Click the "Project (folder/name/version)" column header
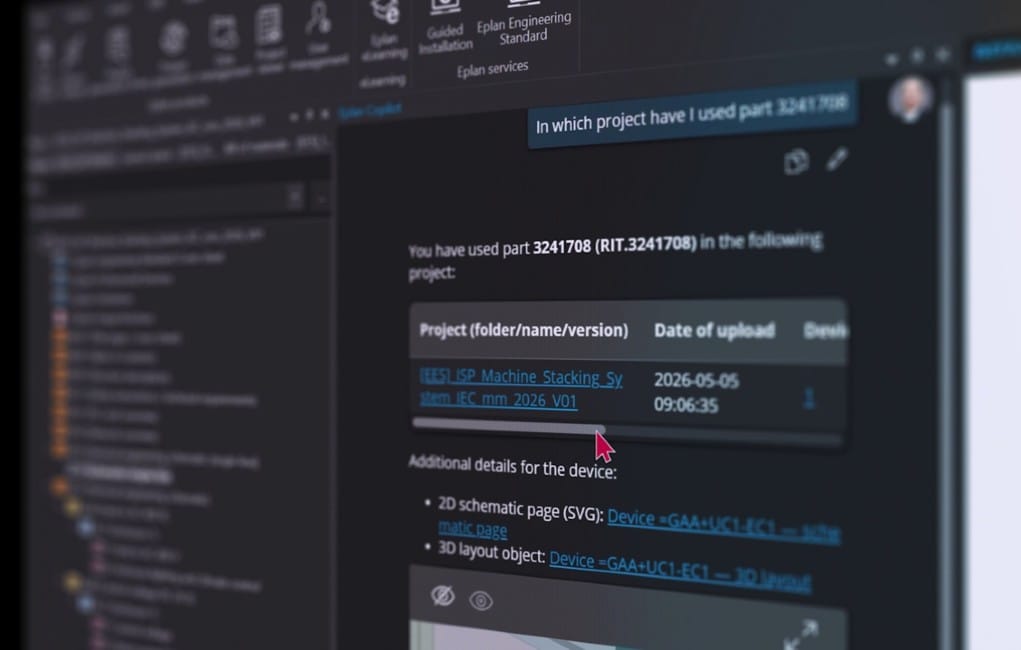Screen dimensions: 1021x650 coord(524,330)
